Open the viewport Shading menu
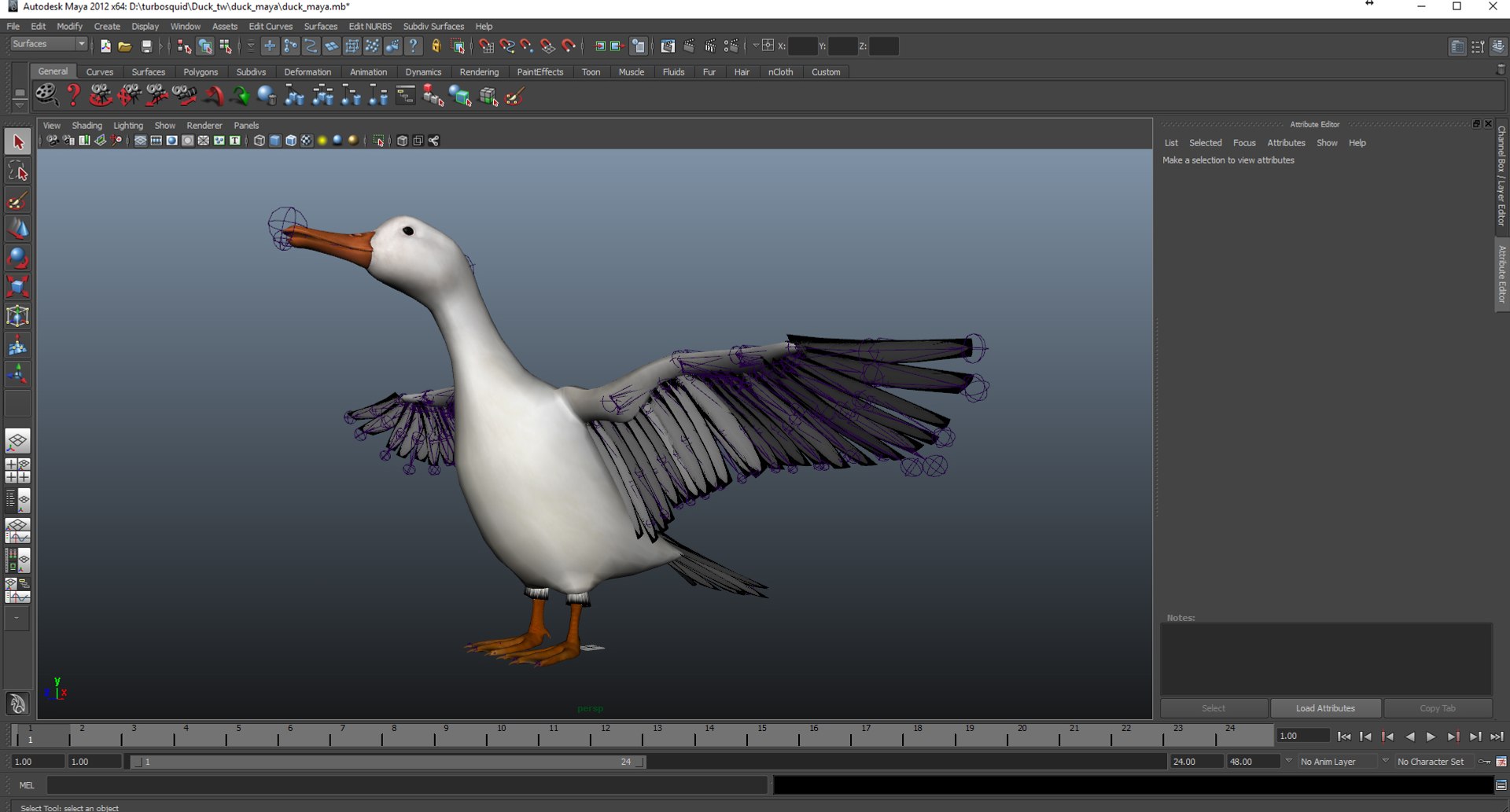This screenshot has width=1510, height=812. click(87, 125)
